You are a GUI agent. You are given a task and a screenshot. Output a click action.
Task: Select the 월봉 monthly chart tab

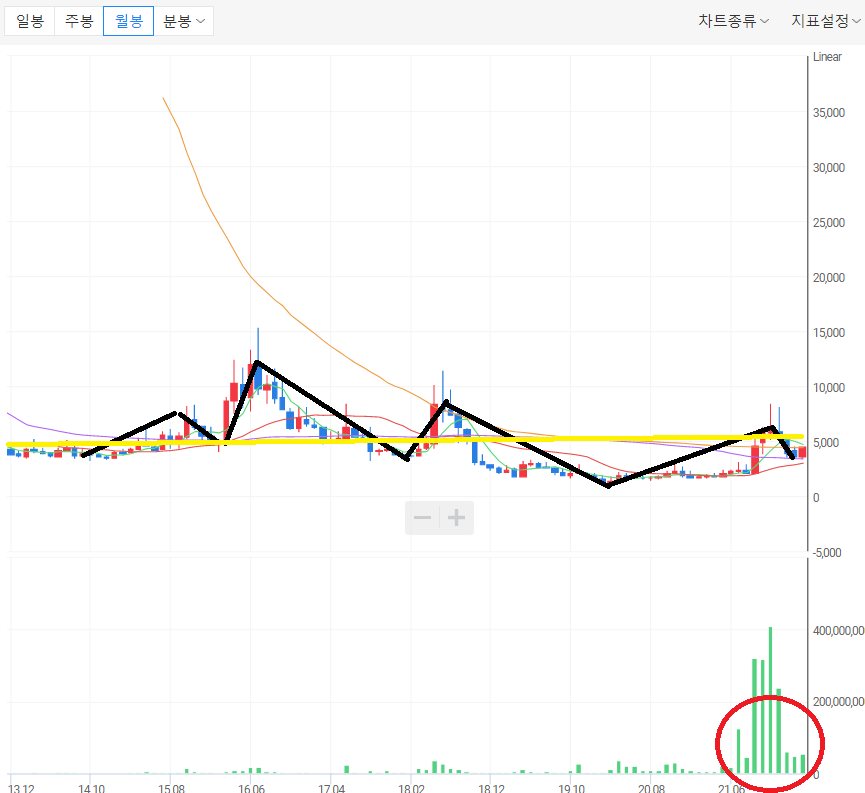pyautogui.click(x=129, y=21)
